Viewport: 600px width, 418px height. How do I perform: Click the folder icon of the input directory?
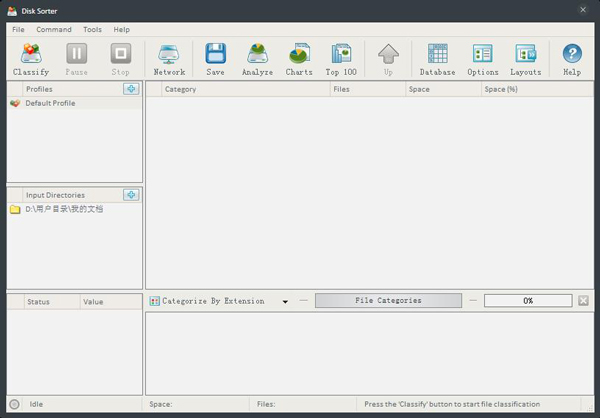click(15, 209)
